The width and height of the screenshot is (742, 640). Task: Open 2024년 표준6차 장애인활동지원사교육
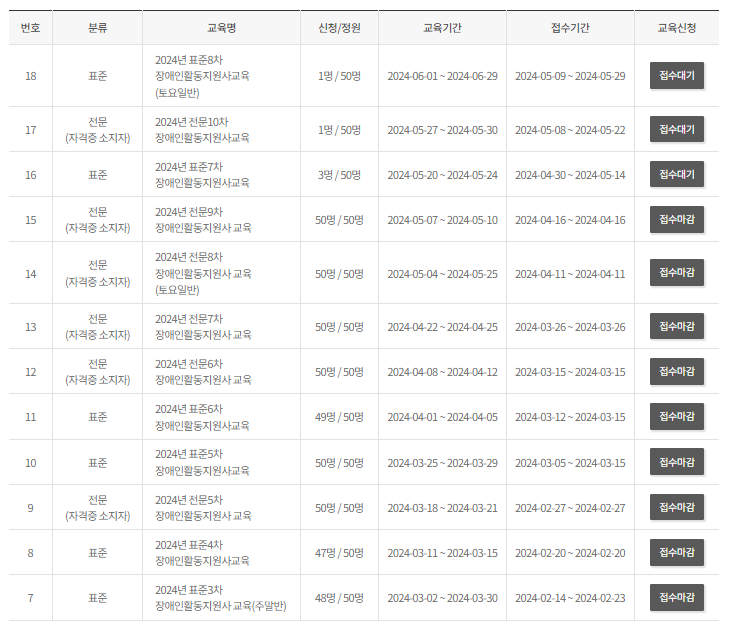coord(202,417)
